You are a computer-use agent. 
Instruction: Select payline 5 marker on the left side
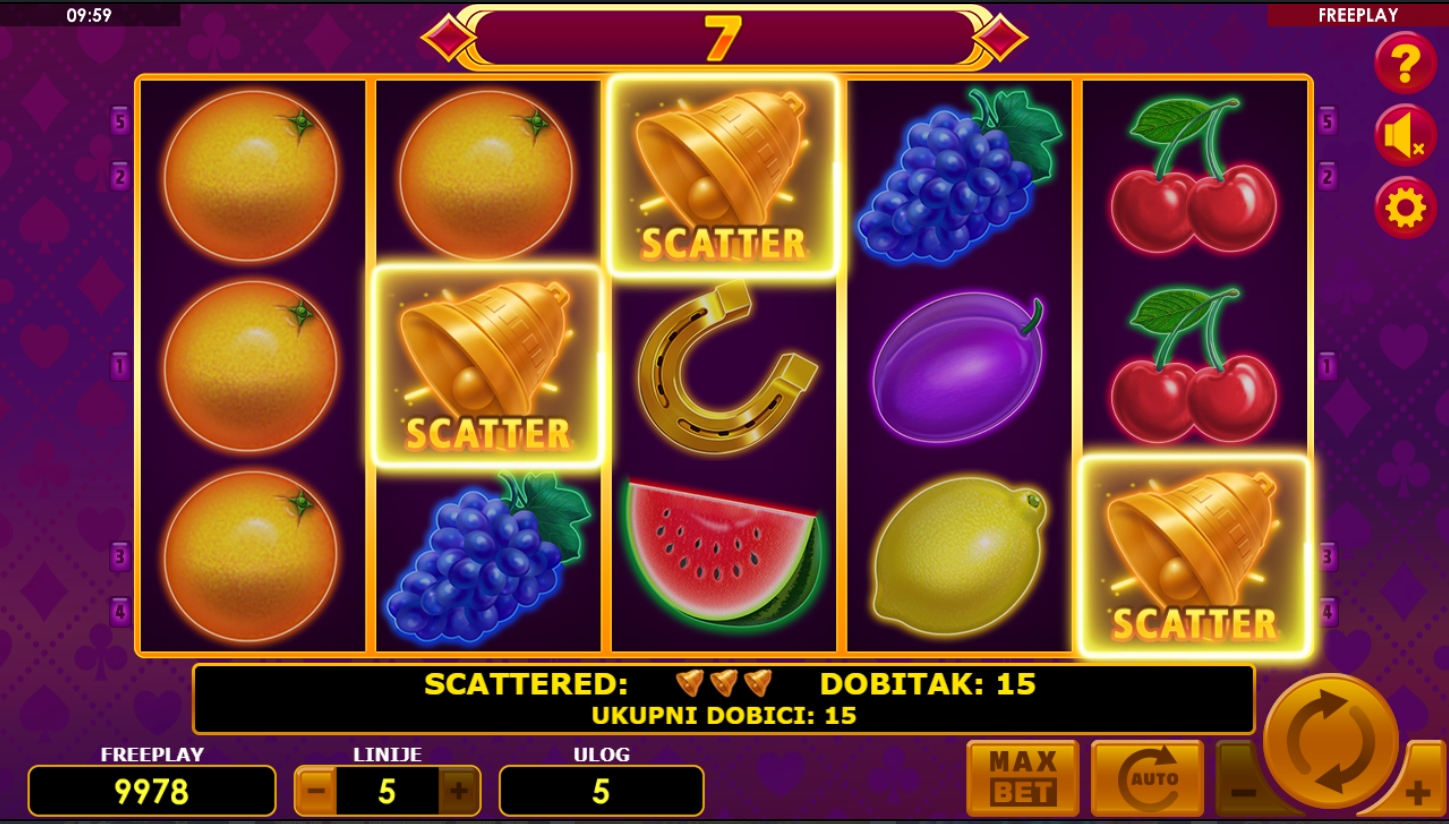[x=120, y=121]
